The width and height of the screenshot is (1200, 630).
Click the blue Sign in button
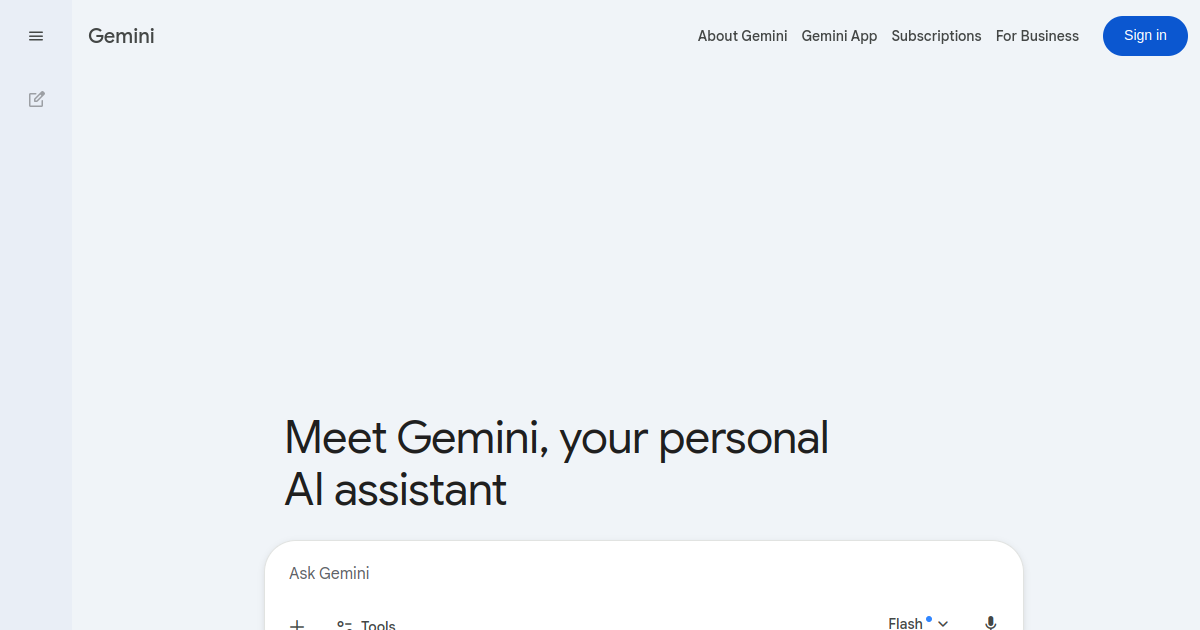click(x=1145, y=36)
